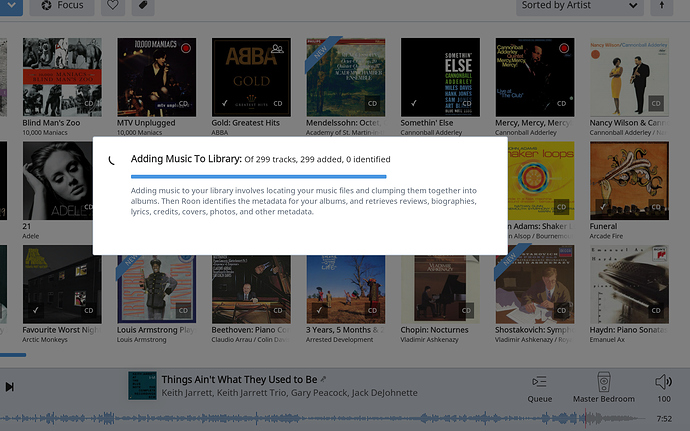Click the heart favorites filter icon

[113, 6]
